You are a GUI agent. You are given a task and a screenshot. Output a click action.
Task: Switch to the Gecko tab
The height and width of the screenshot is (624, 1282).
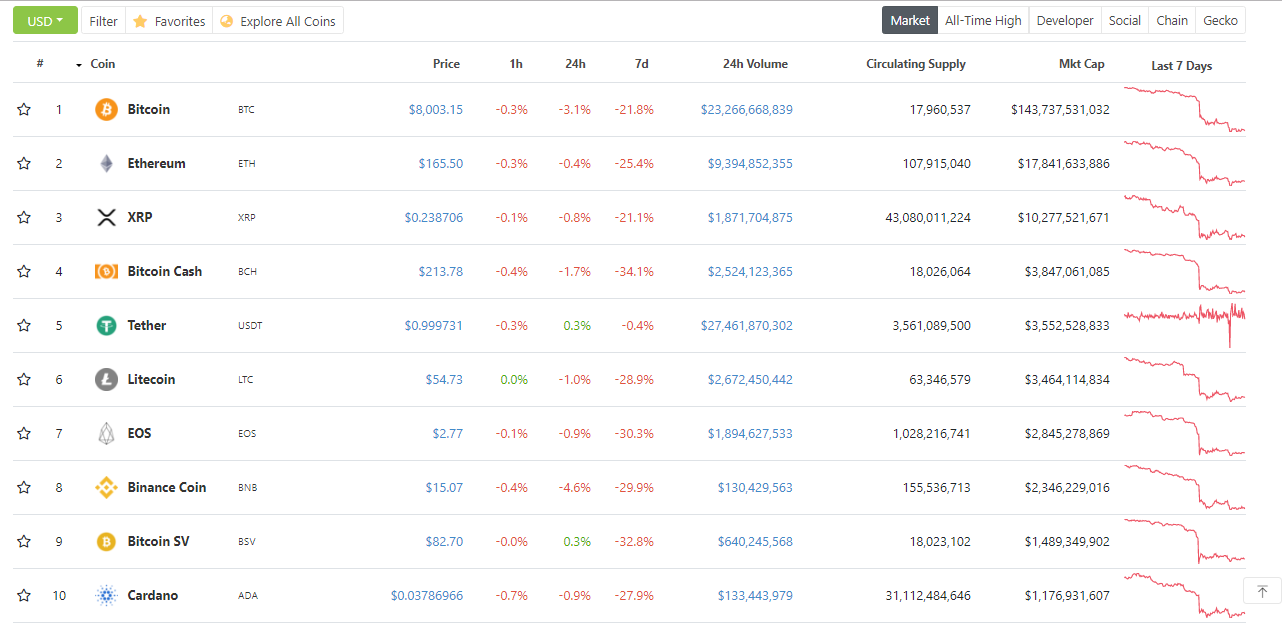[1221, 20]
